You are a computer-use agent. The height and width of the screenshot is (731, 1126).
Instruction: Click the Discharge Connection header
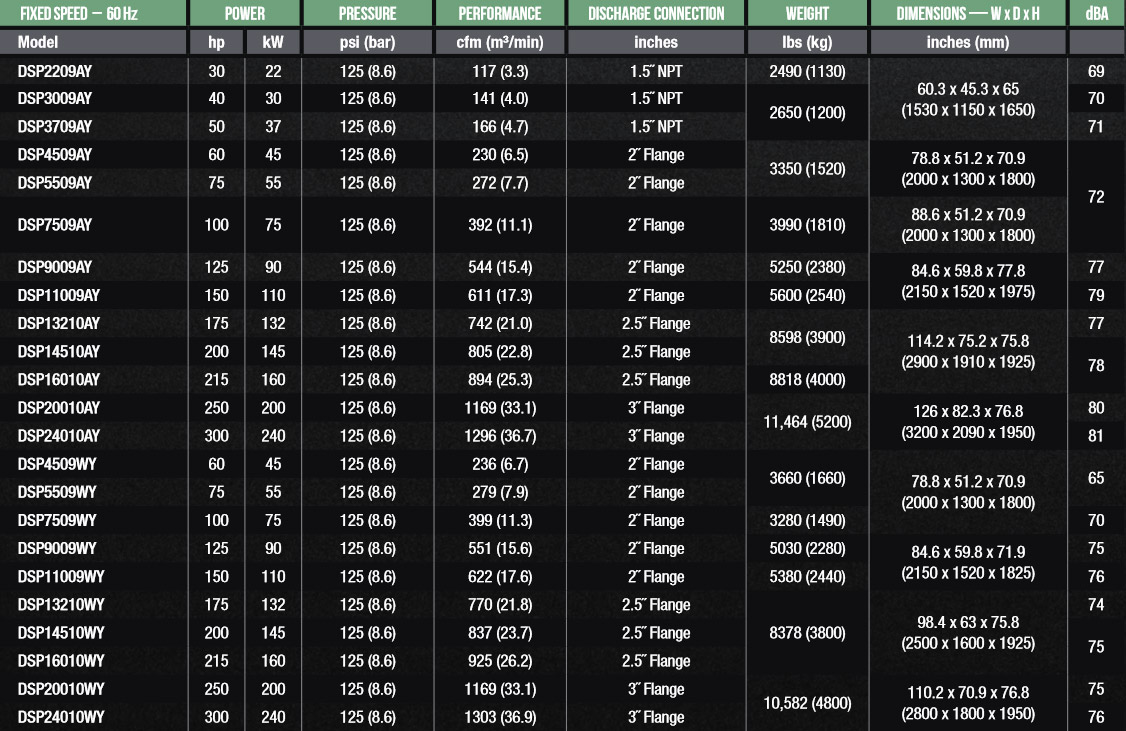pos(656,14)
